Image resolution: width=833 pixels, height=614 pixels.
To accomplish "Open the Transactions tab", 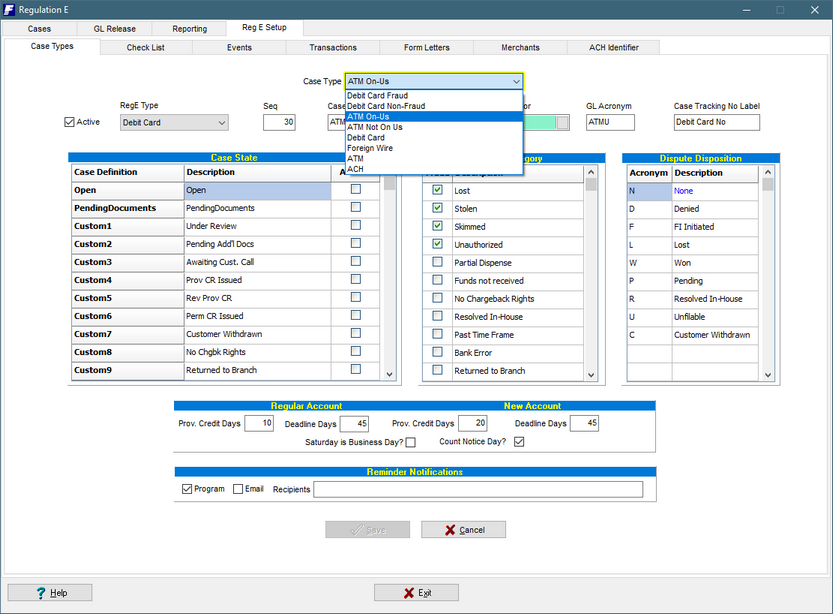I will pos(333,47).
